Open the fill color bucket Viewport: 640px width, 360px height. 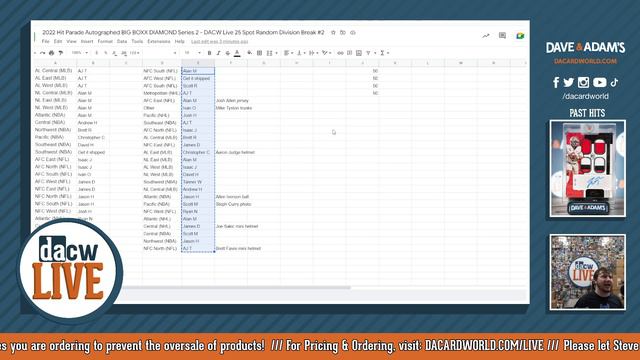(249, 53)
